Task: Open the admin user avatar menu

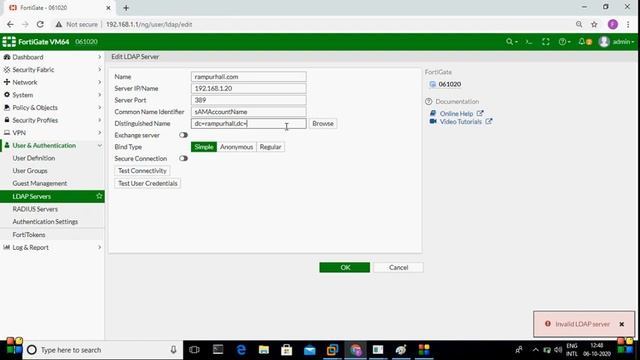Action: [x=616, y=42]
